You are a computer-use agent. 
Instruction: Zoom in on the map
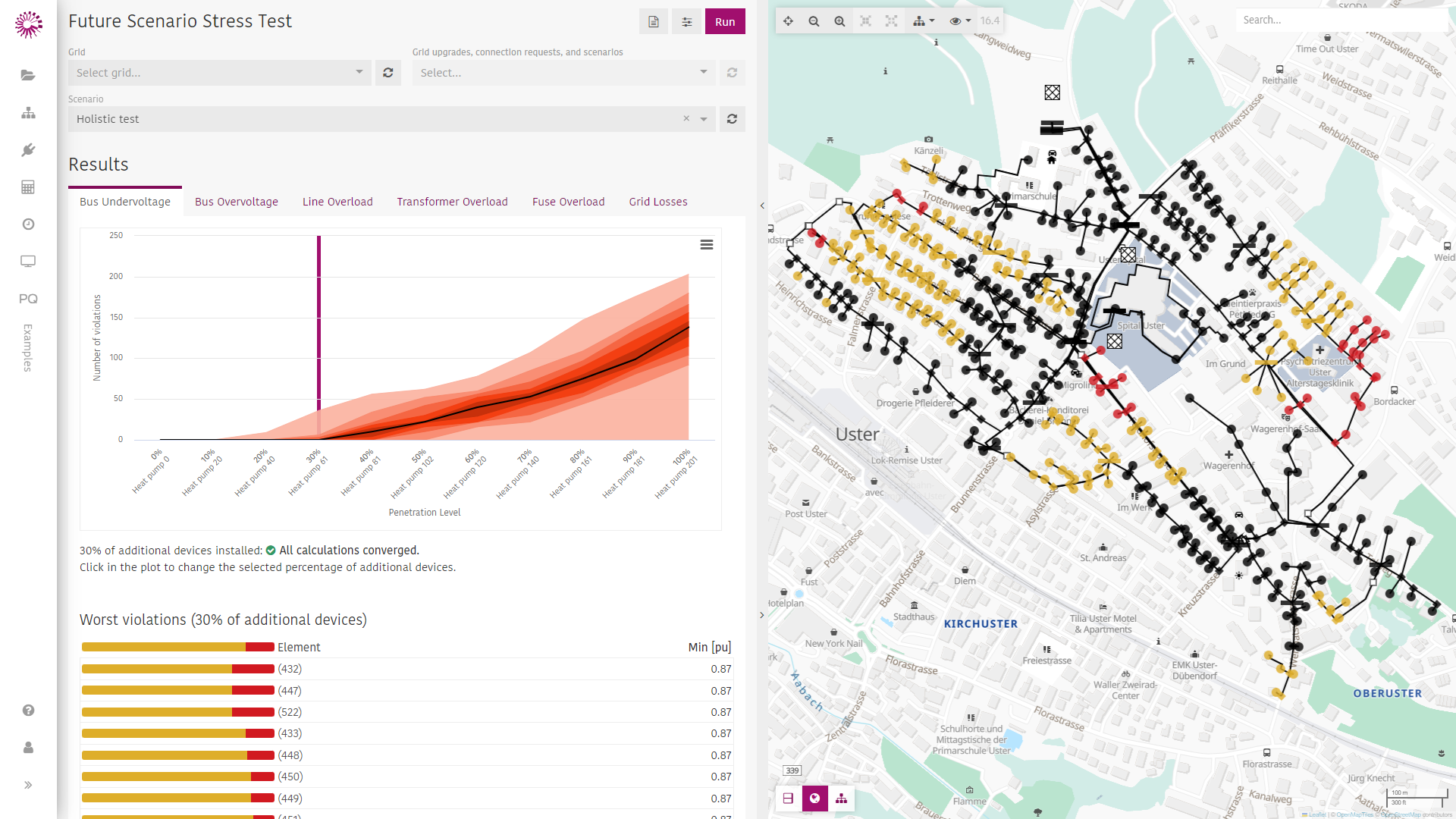pyautogui.click(x=840, y=21)
